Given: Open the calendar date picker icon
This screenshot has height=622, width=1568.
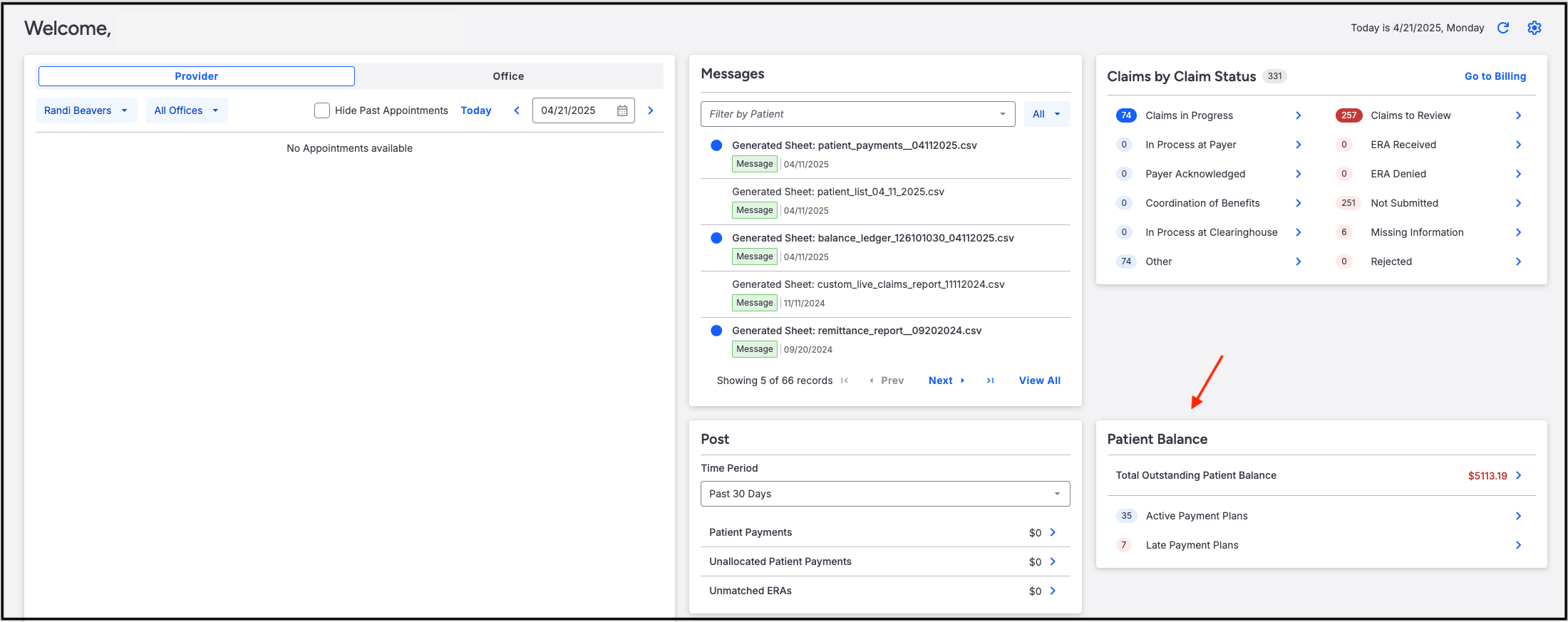Looking at the screenshot, I should point(622,110).
